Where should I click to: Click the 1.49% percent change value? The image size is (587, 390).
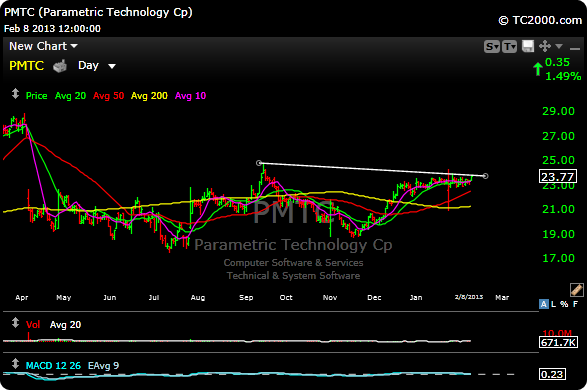(x=563, y=76)
